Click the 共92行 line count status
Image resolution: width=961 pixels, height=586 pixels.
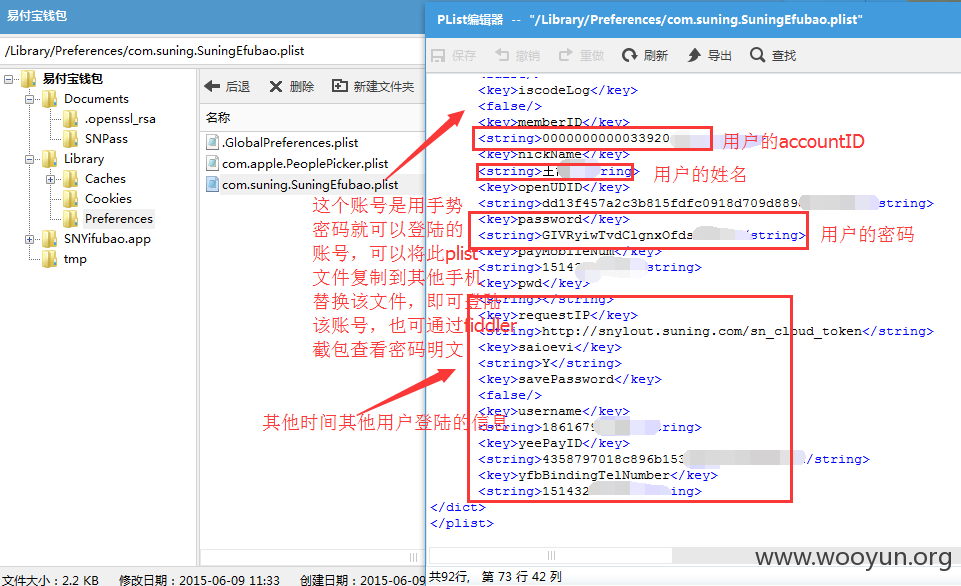pos(449,576)
